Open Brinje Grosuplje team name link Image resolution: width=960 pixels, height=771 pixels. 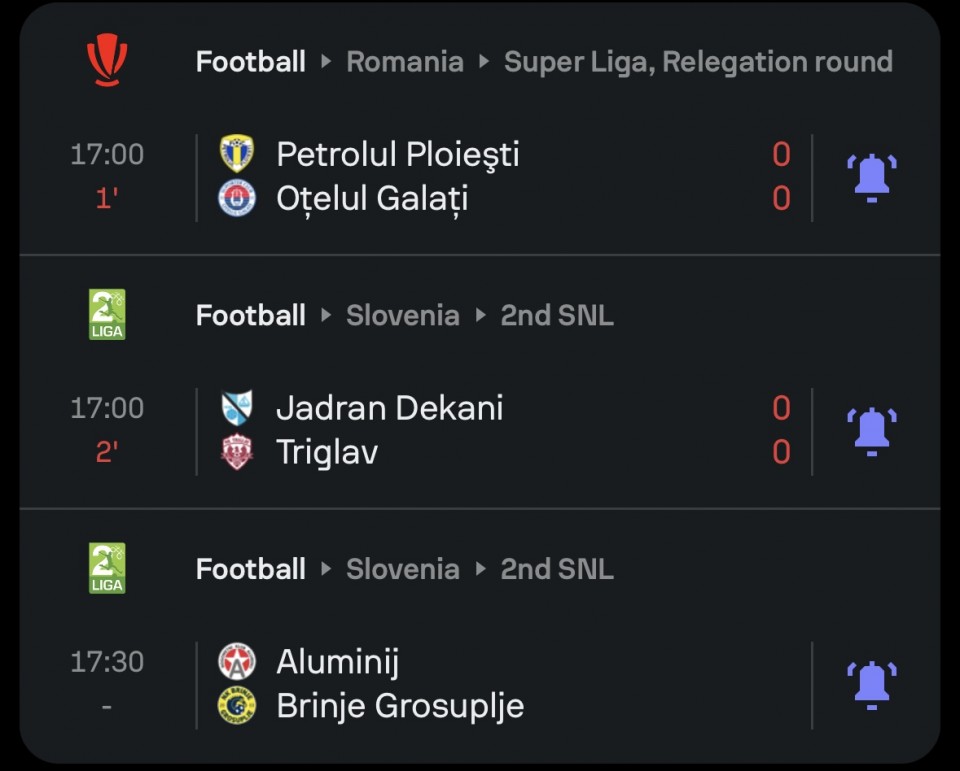[x=400, y=706]
